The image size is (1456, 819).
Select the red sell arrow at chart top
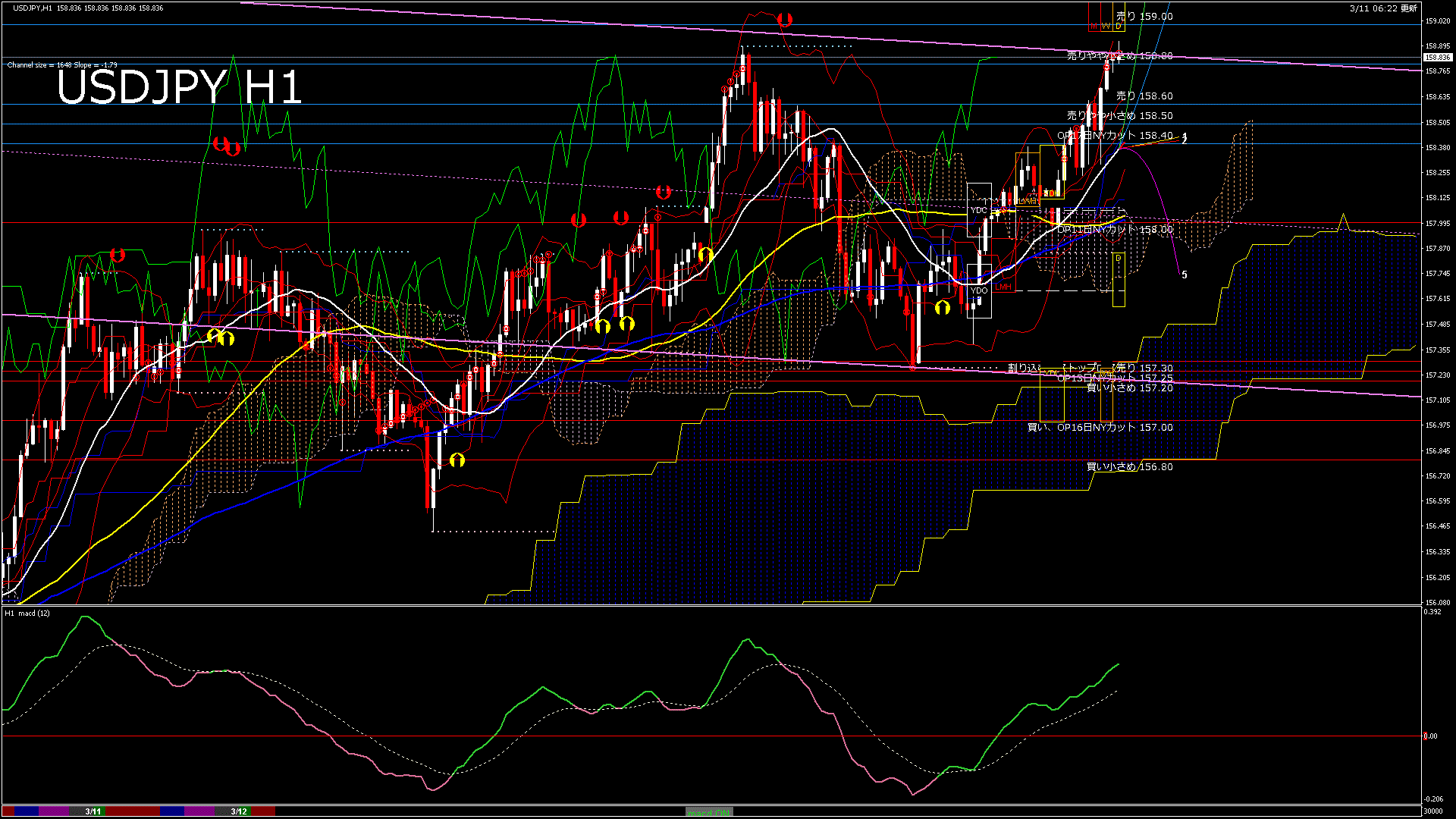tap(785, 20)
